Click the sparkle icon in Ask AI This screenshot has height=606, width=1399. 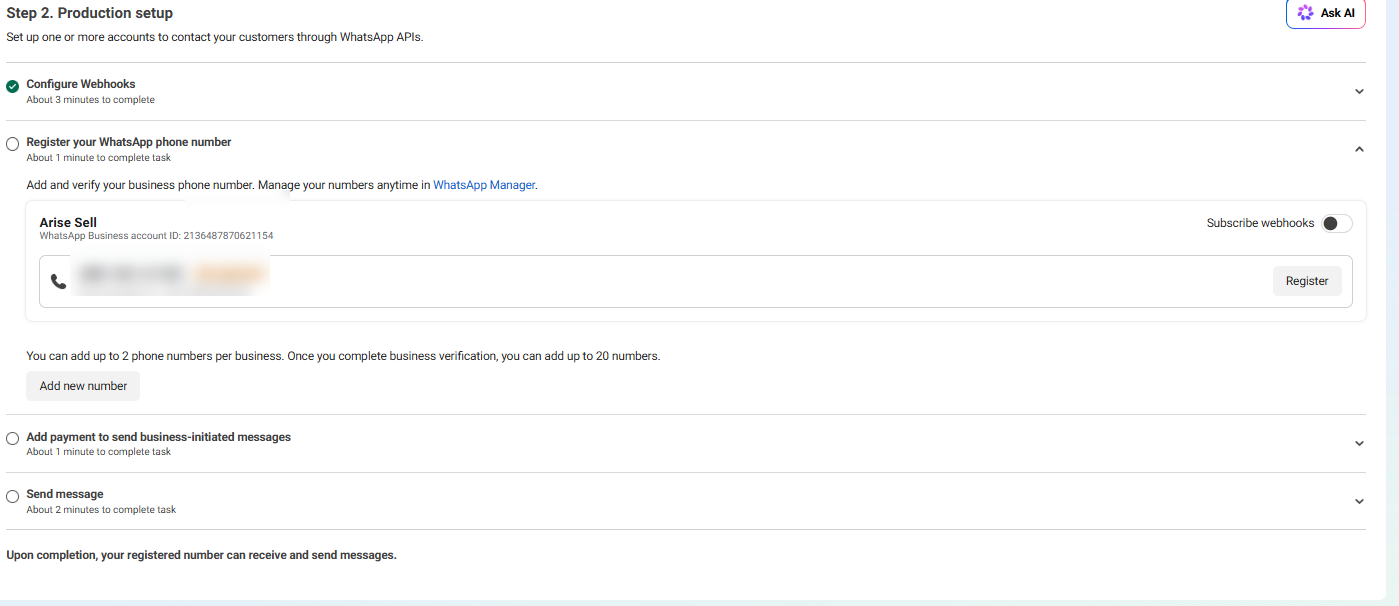click(1305, 13)
